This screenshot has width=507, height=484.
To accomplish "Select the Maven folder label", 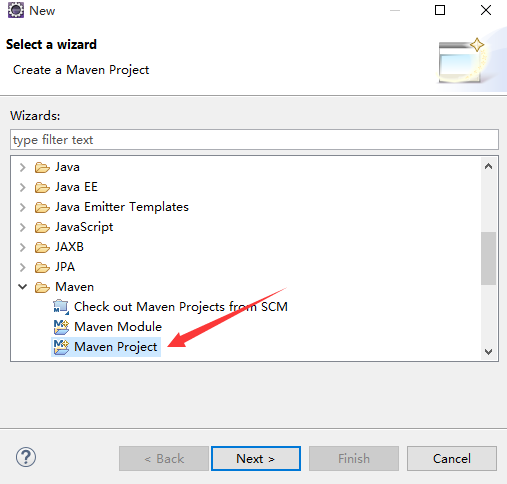I will click(75, 287).
